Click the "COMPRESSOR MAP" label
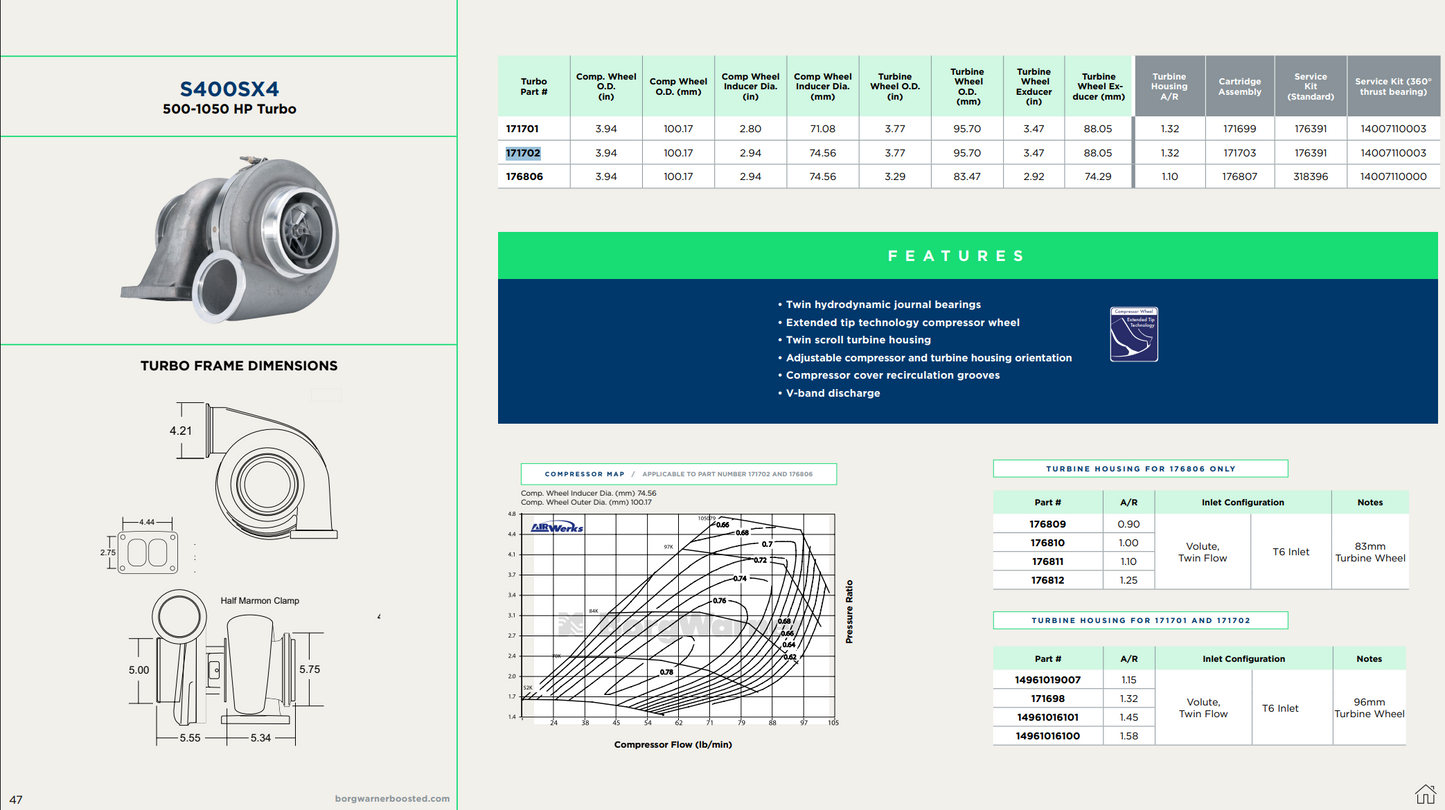 (x=584, y=474)
